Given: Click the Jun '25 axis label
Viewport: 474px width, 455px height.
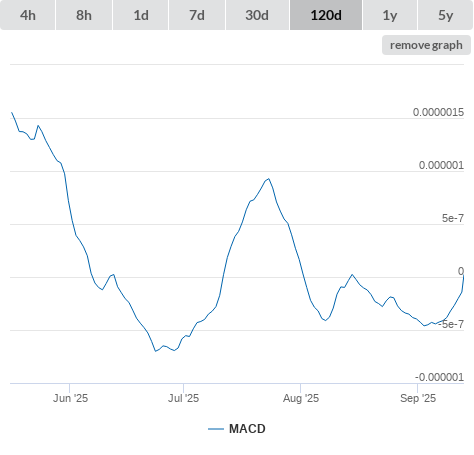Looking at the screenshot, I should pyautogui.click(x=70, y=398).
